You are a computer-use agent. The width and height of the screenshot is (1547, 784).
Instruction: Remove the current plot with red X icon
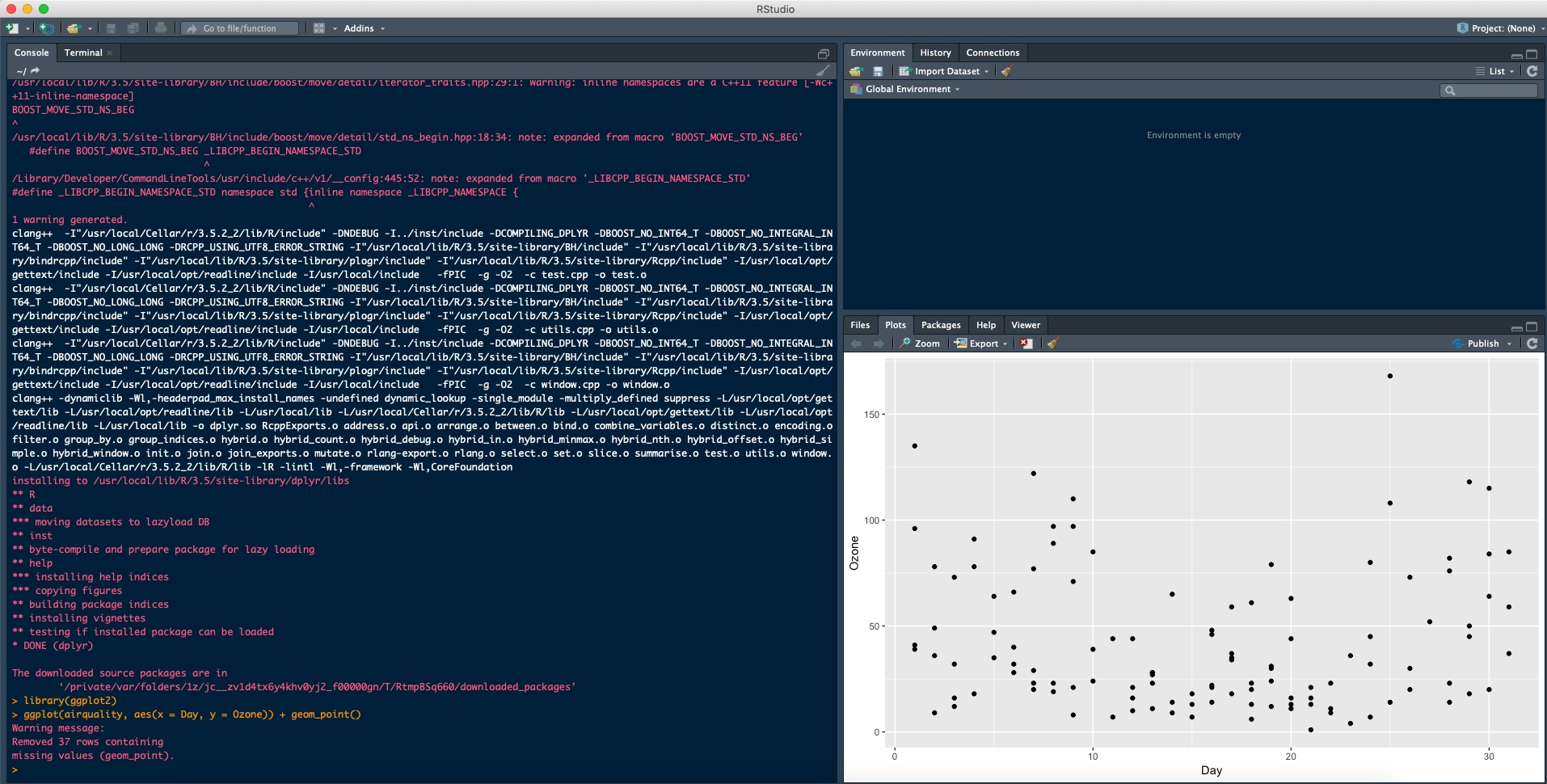click(1026, 344)
